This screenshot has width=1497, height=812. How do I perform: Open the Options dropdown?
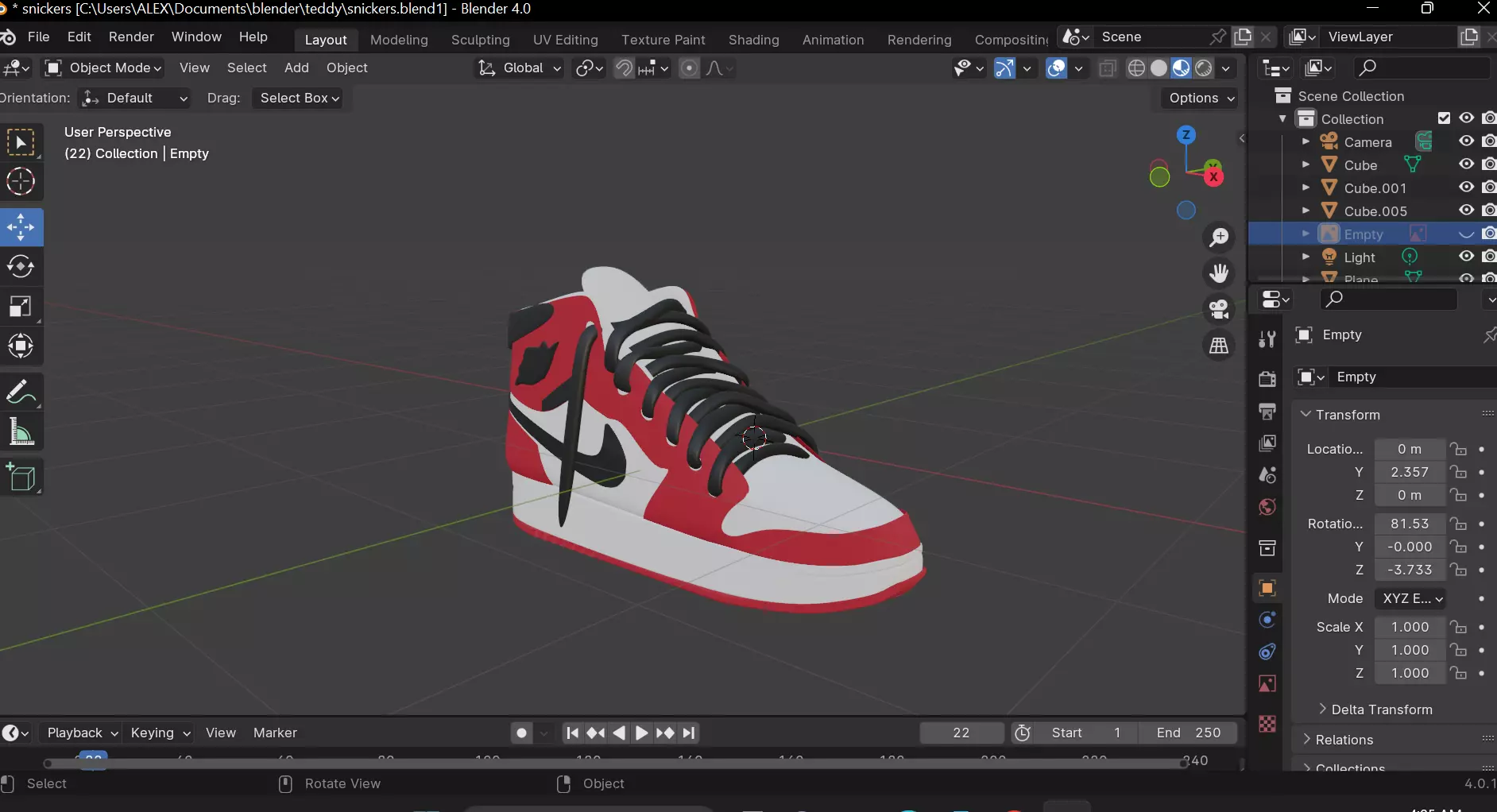pyautogui.click(x=1202, y=99)
